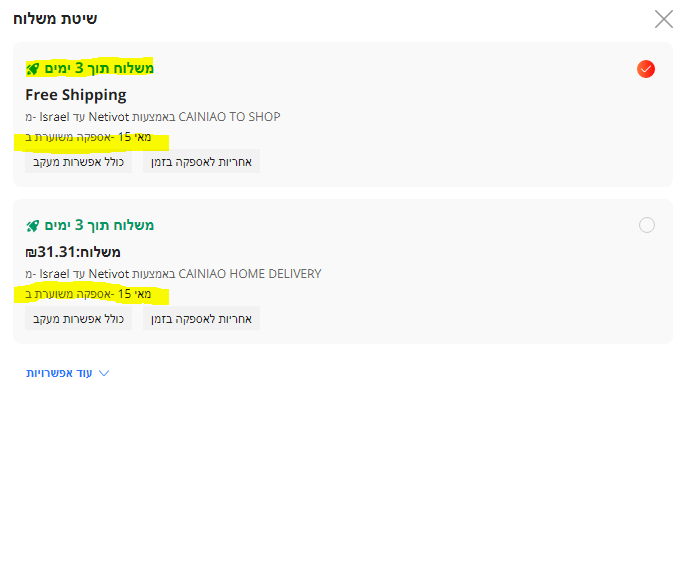This screenshot has width=680, height=564.
Task: Click the rocket icon in Free Shipping option
Action: (x=32, y=69)
